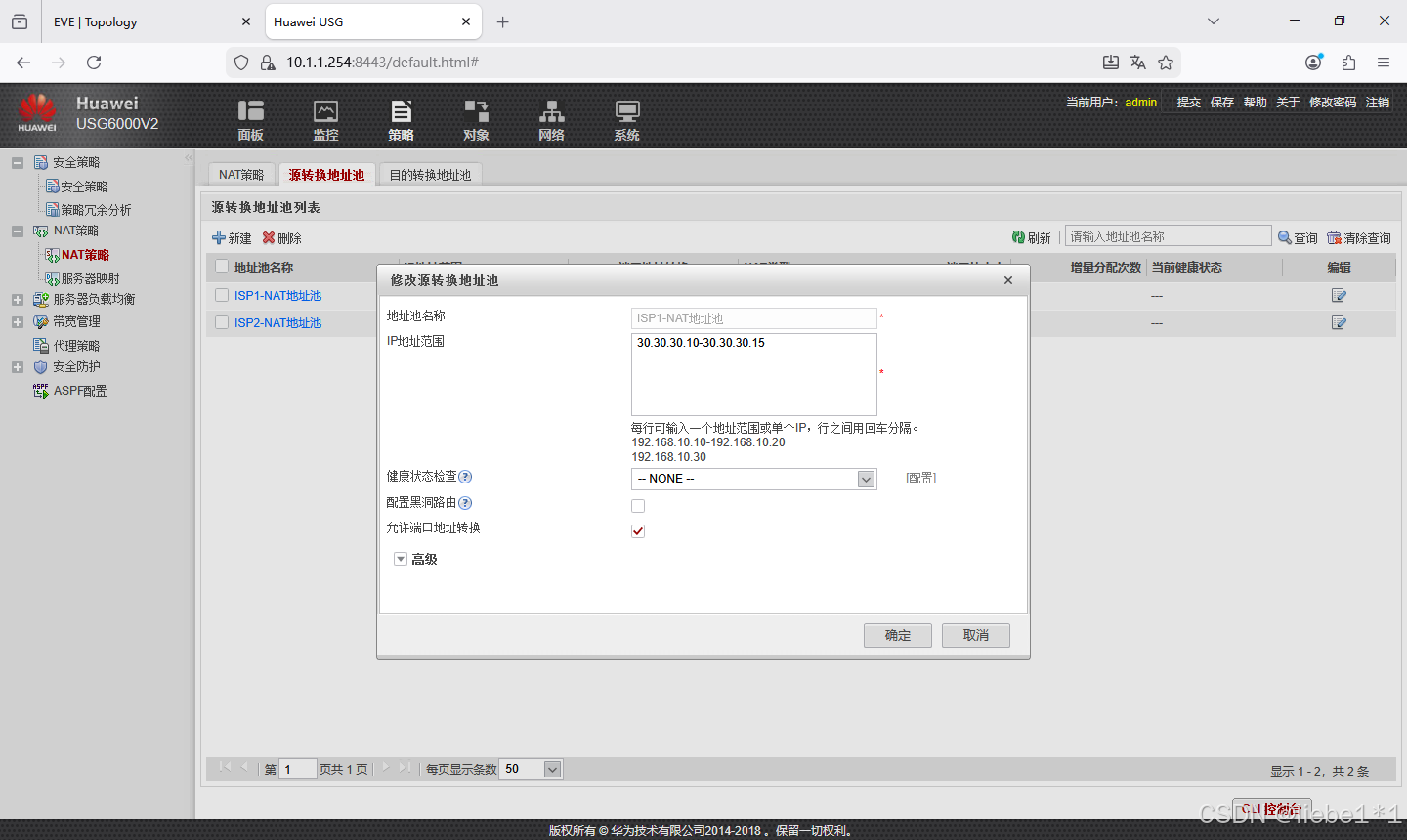This screenshot has width=1407, height=840.
Task: Click the 清除查询 icon
Action: [1334, 237]
